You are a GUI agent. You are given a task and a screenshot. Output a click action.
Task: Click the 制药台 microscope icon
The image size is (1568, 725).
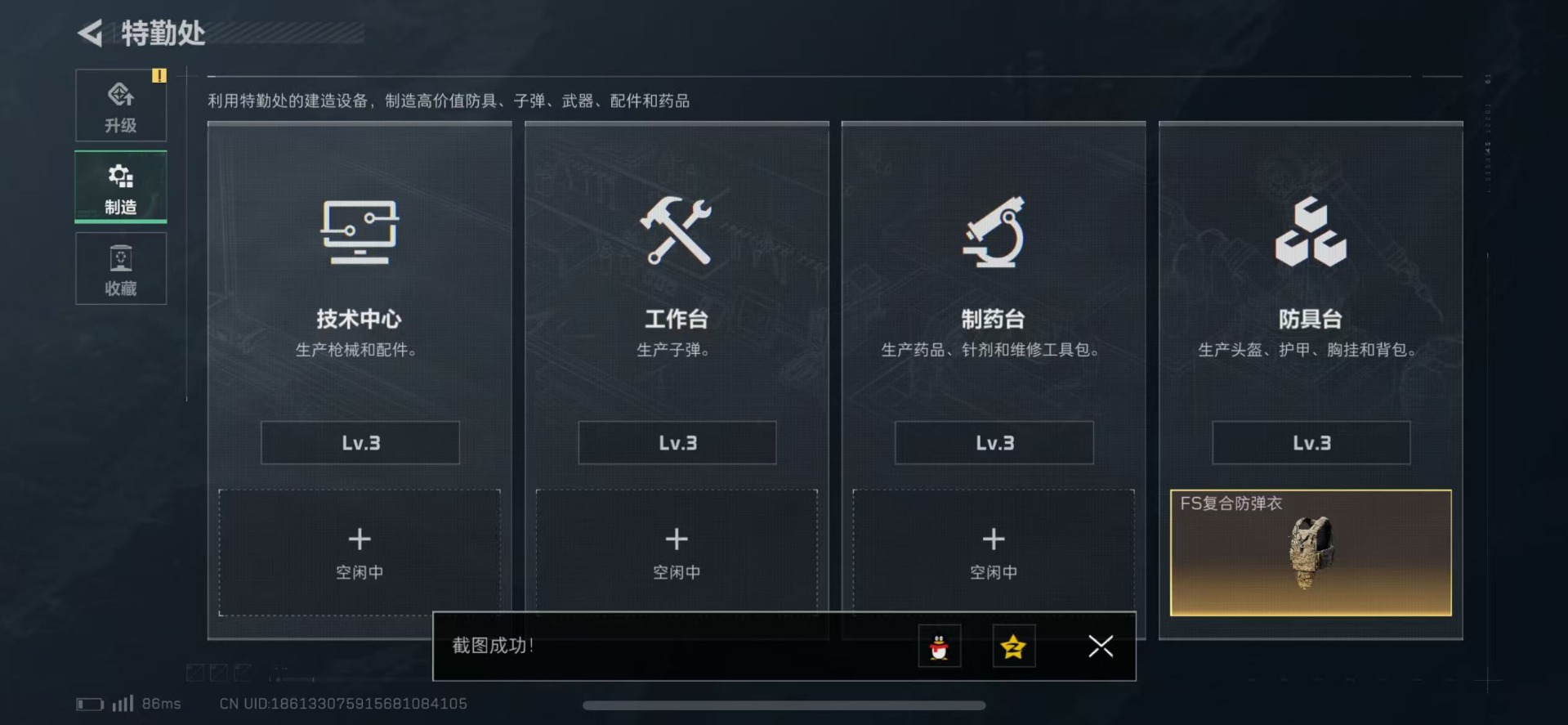(x=994, y=232)
